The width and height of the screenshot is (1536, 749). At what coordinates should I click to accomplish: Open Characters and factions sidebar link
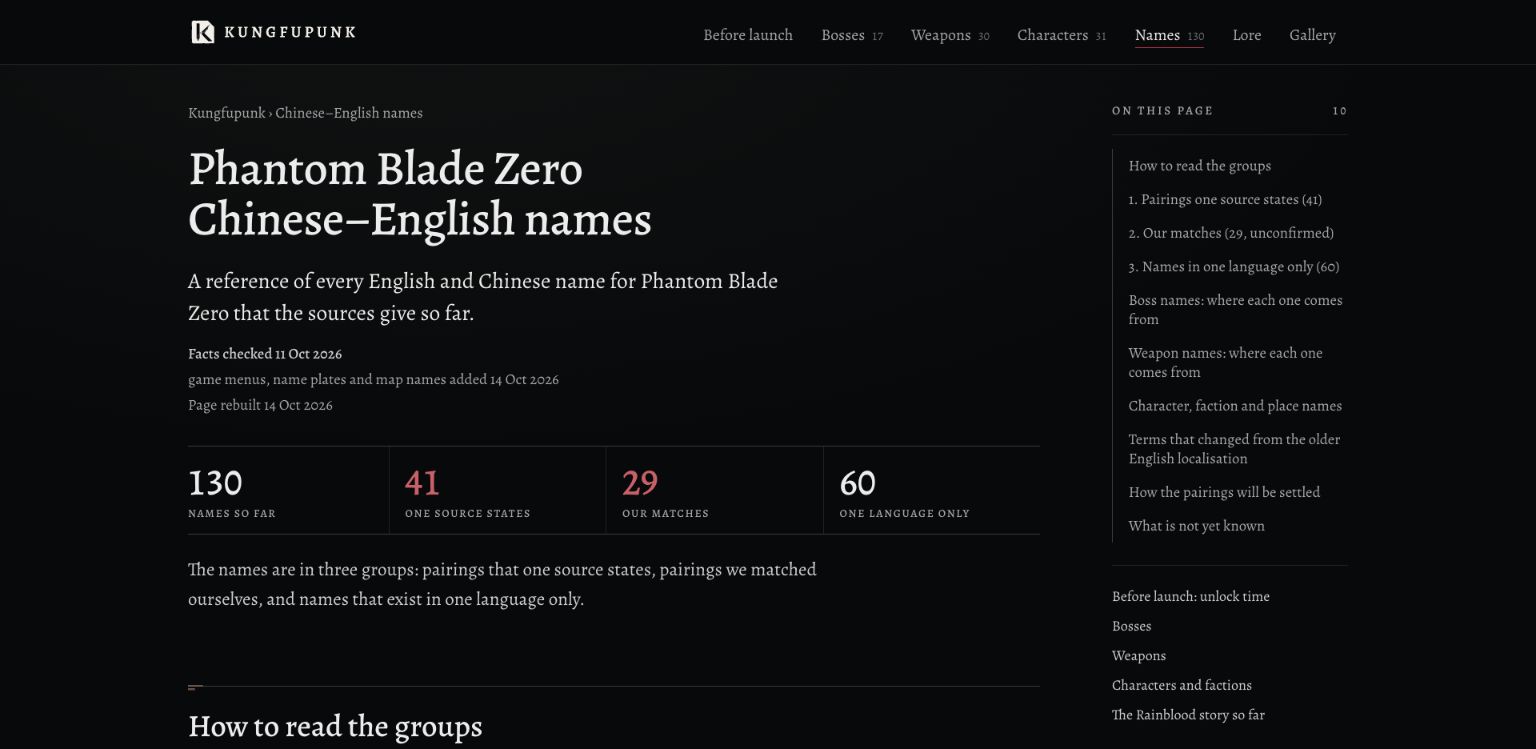click(1182, 685)
